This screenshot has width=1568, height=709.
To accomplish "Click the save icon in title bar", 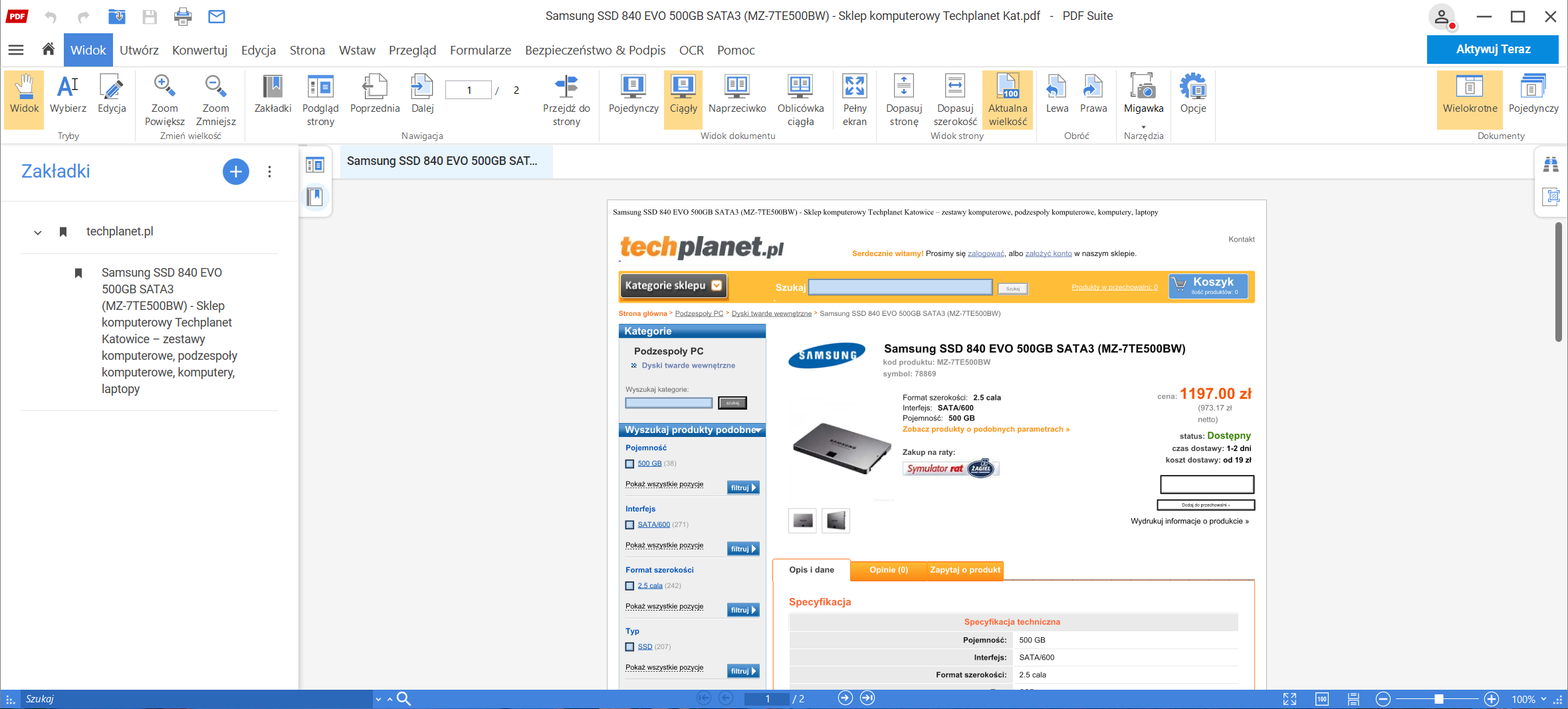I will (x=150, y=17).
